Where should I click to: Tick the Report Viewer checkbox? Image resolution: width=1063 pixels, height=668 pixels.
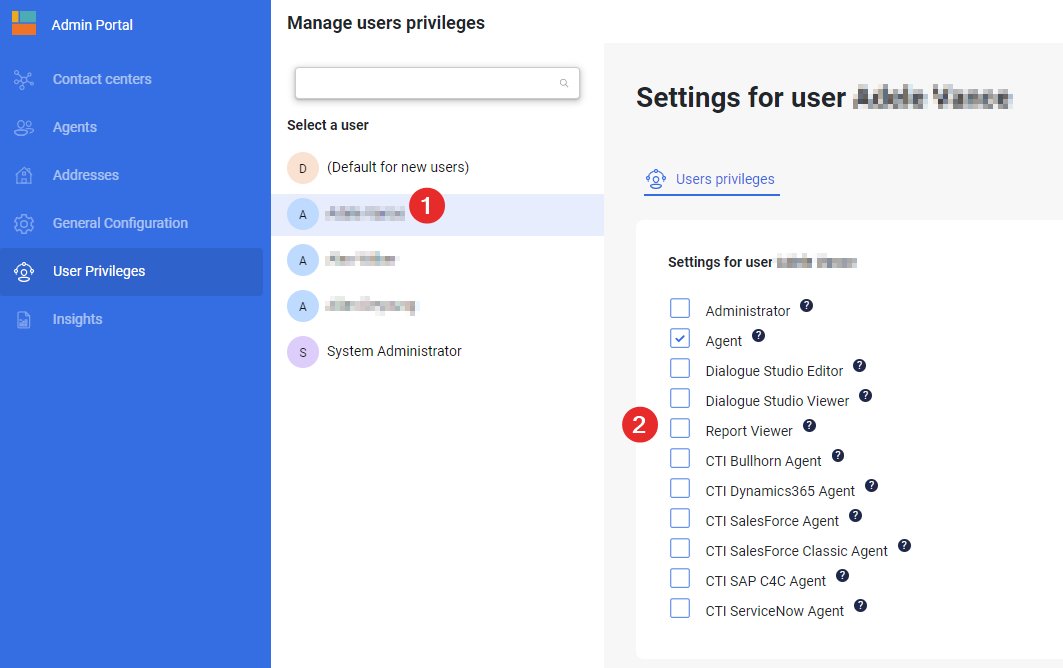680,428
